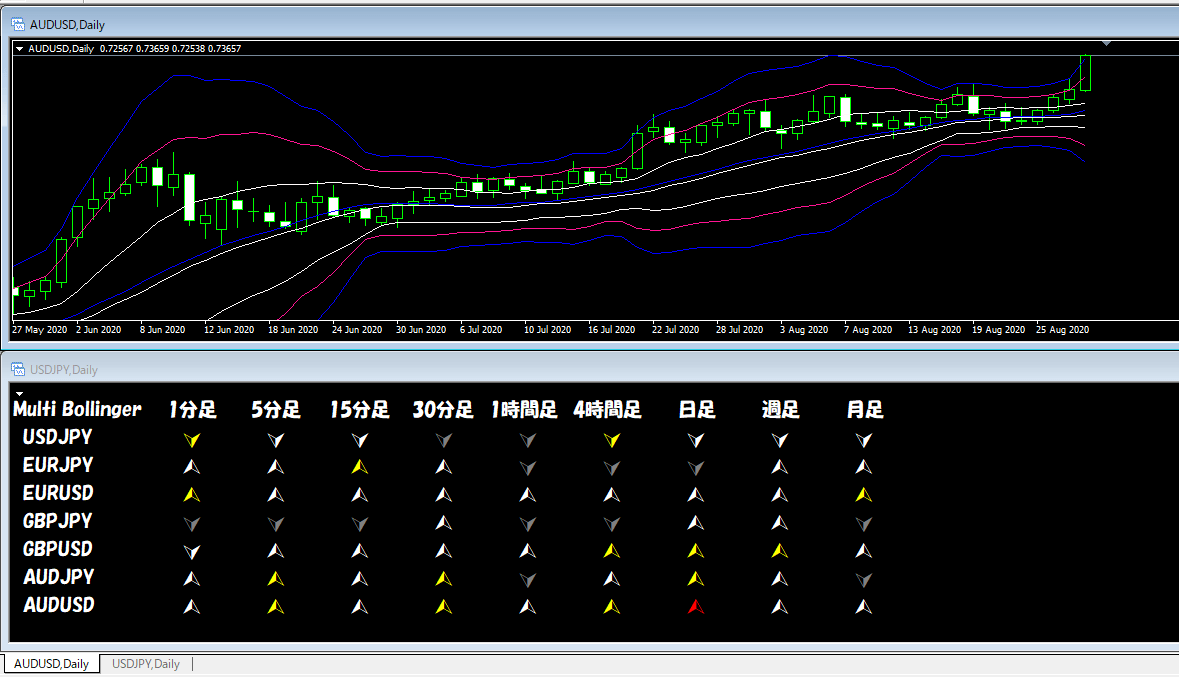Click the 3 Aug 2020 date label
This screenshot has height=677, width=1179.
(804, 329)
